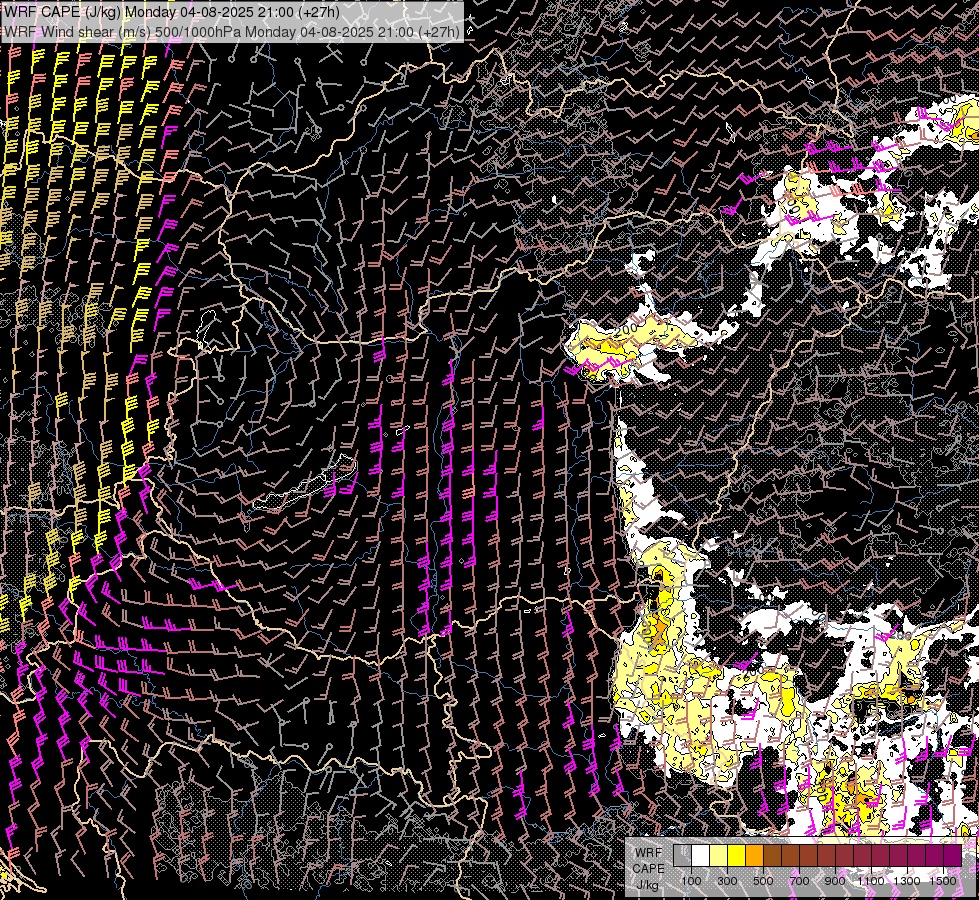Select the final purple 1500 legend swatch
Image resolution: width=979 pixels, height=900 pixels.
[952, 856]
